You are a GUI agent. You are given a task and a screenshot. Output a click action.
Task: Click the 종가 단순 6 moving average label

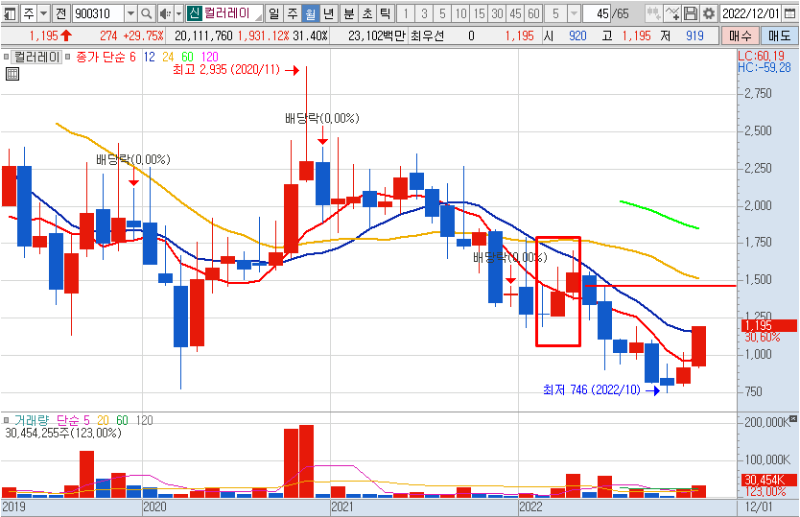[x=106, y=57]
